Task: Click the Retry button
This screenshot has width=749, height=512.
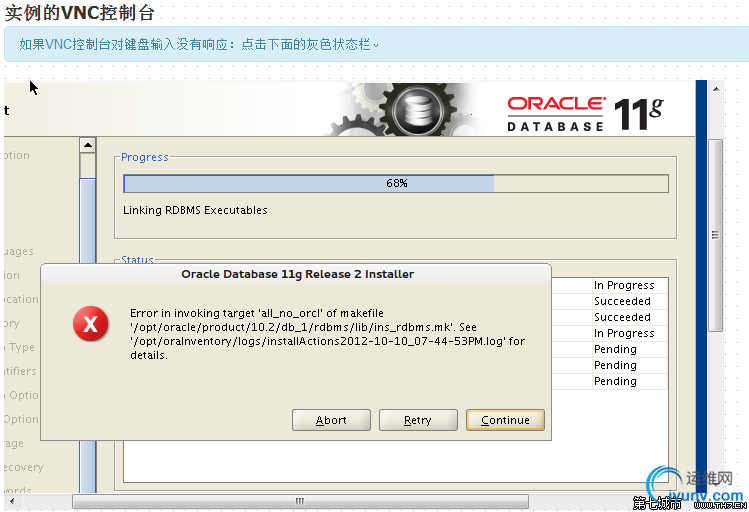Action: (418, 420)
